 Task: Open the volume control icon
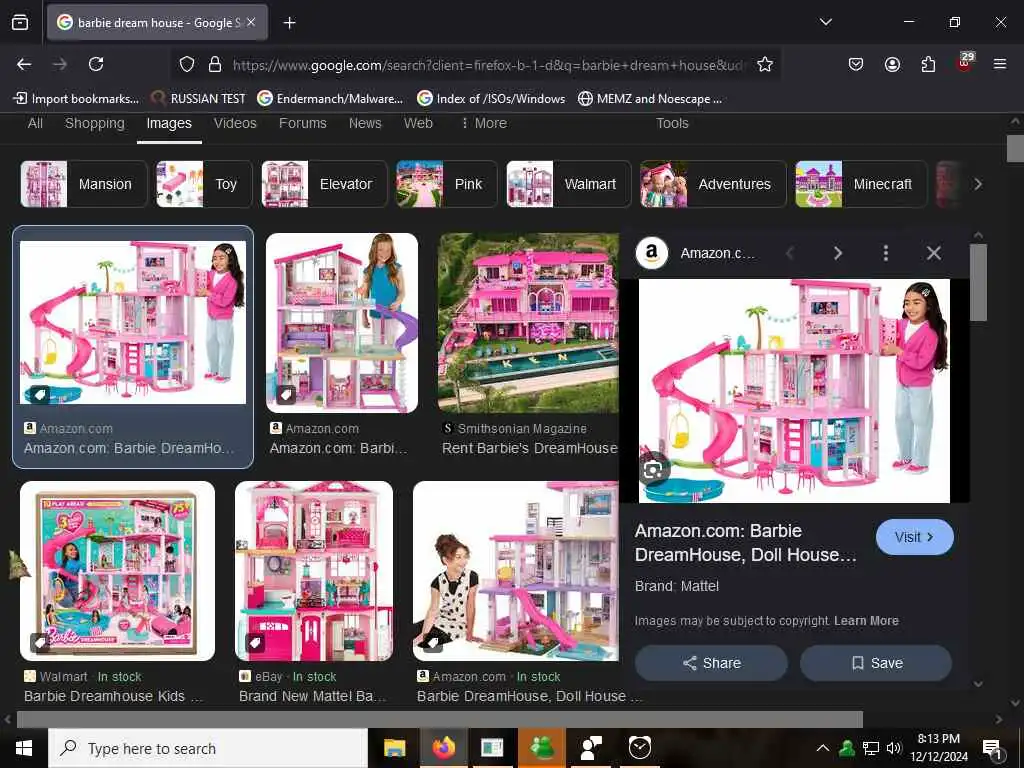click(894, 748)
